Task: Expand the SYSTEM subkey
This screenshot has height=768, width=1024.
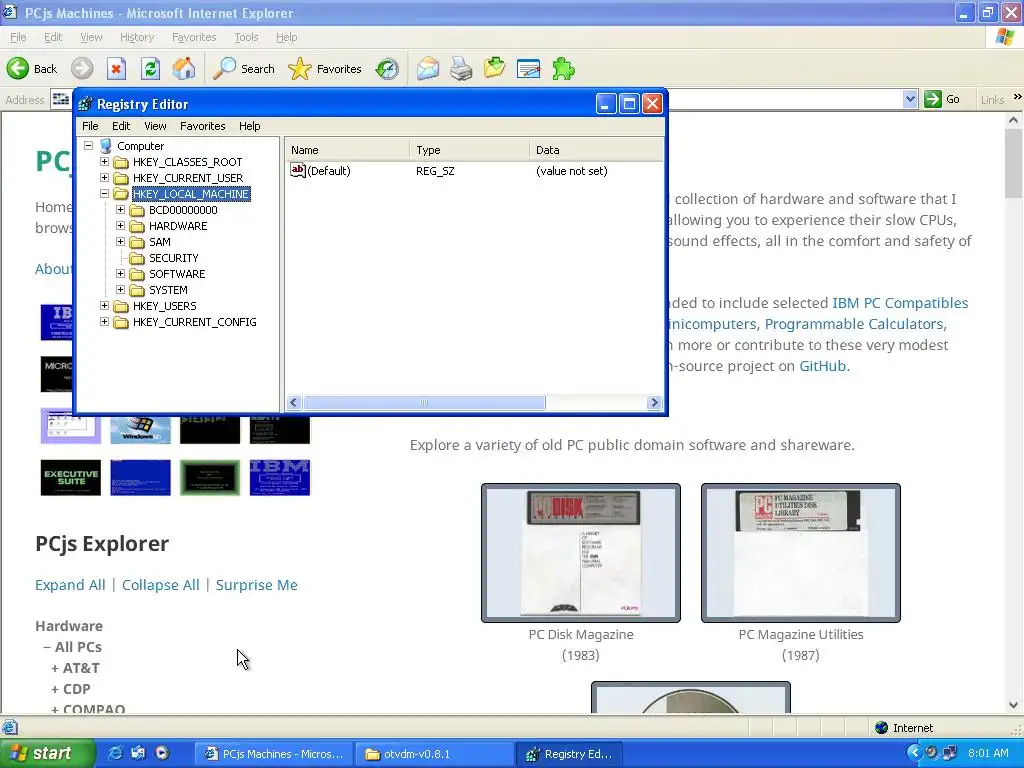Action: tap(120, 289)
